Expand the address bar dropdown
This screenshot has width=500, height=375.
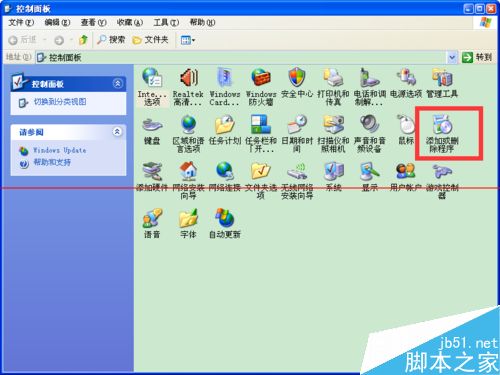452,57
